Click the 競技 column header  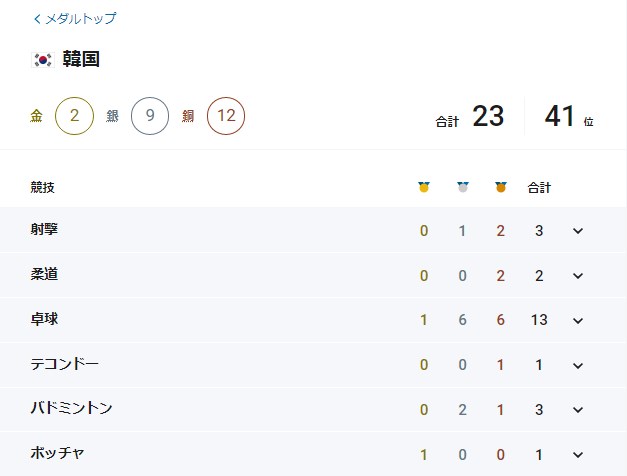[44, 187]
